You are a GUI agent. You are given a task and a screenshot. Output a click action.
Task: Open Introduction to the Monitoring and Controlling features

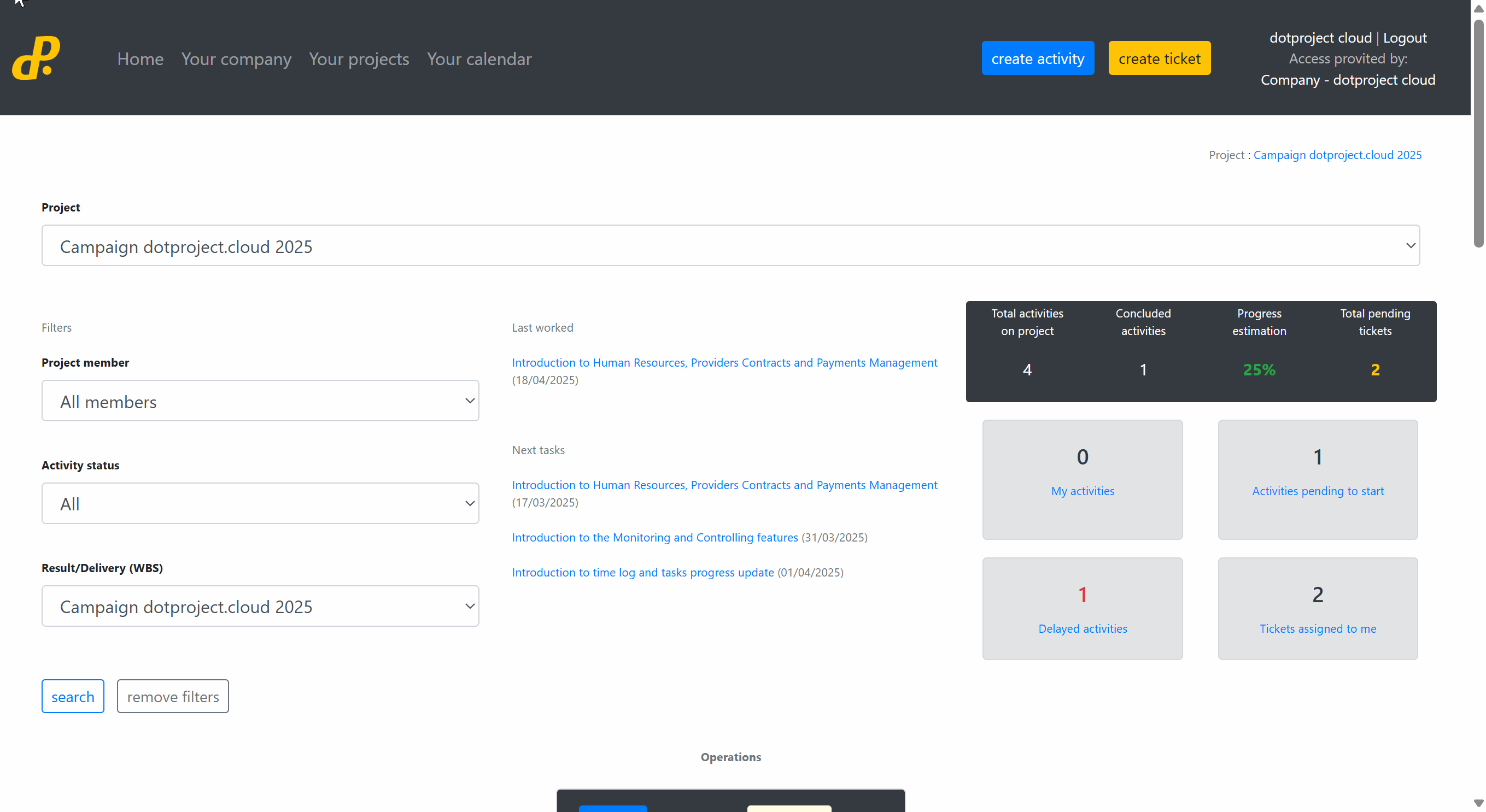pos(655,538)
